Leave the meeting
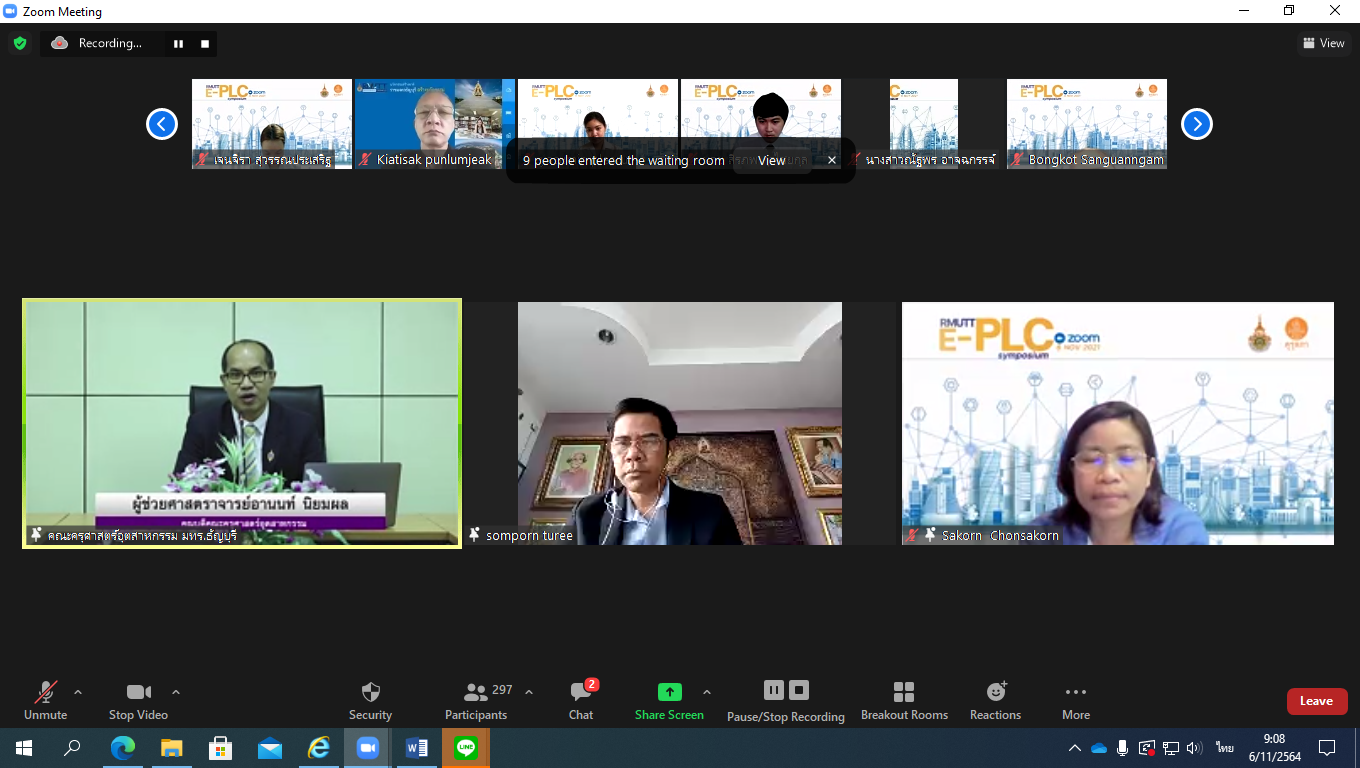1360x768 pixels. point(1317,701)
